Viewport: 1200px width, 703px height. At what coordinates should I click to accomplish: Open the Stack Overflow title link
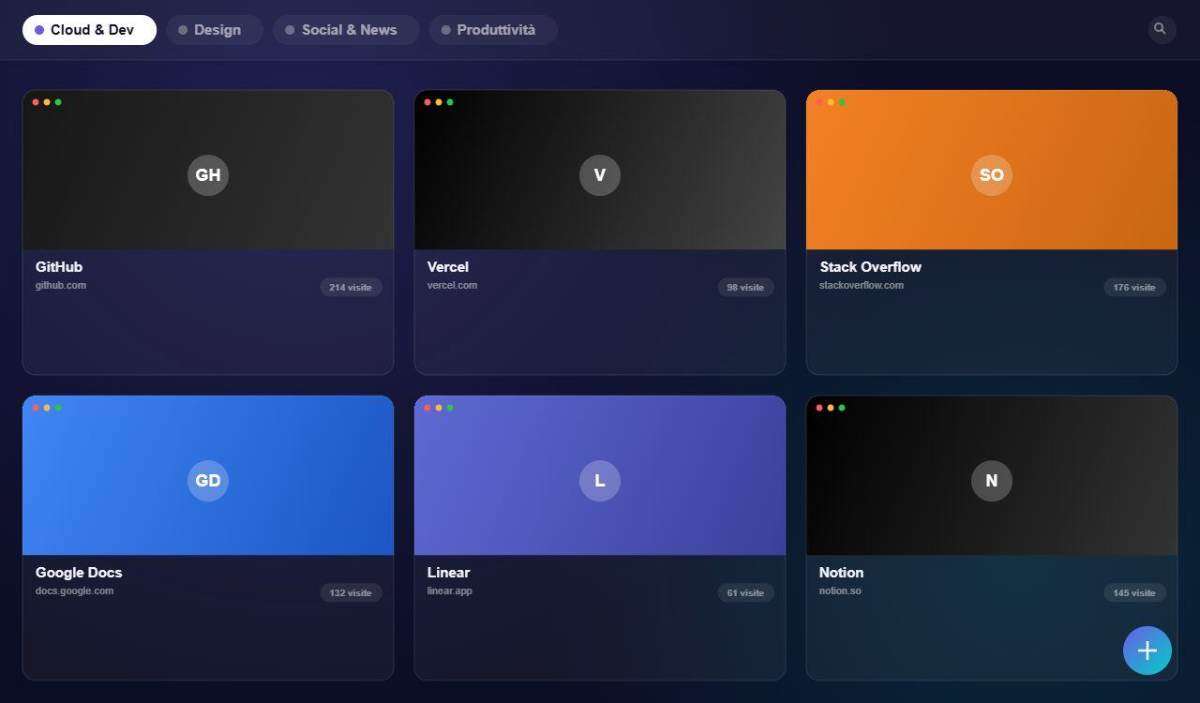pyautogui.click(x=870, y=267)
